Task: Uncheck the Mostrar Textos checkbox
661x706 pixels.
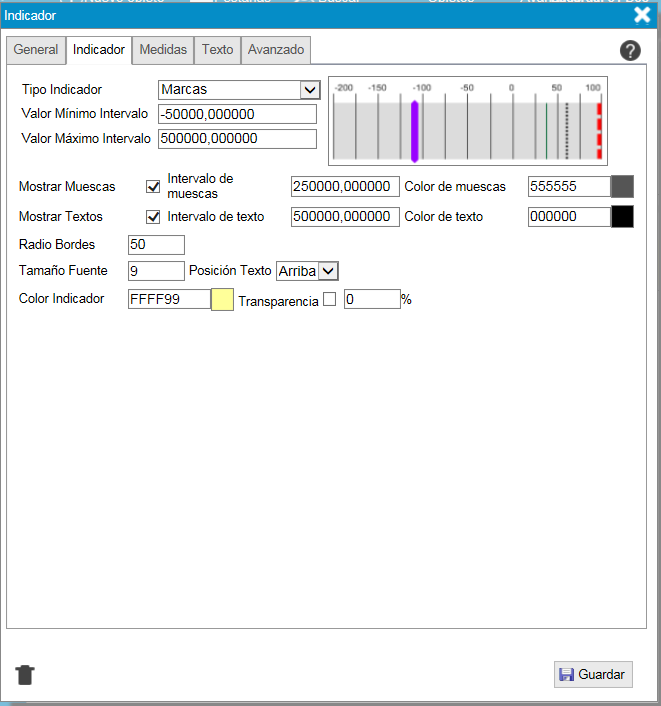Action: tap(153, 216)
